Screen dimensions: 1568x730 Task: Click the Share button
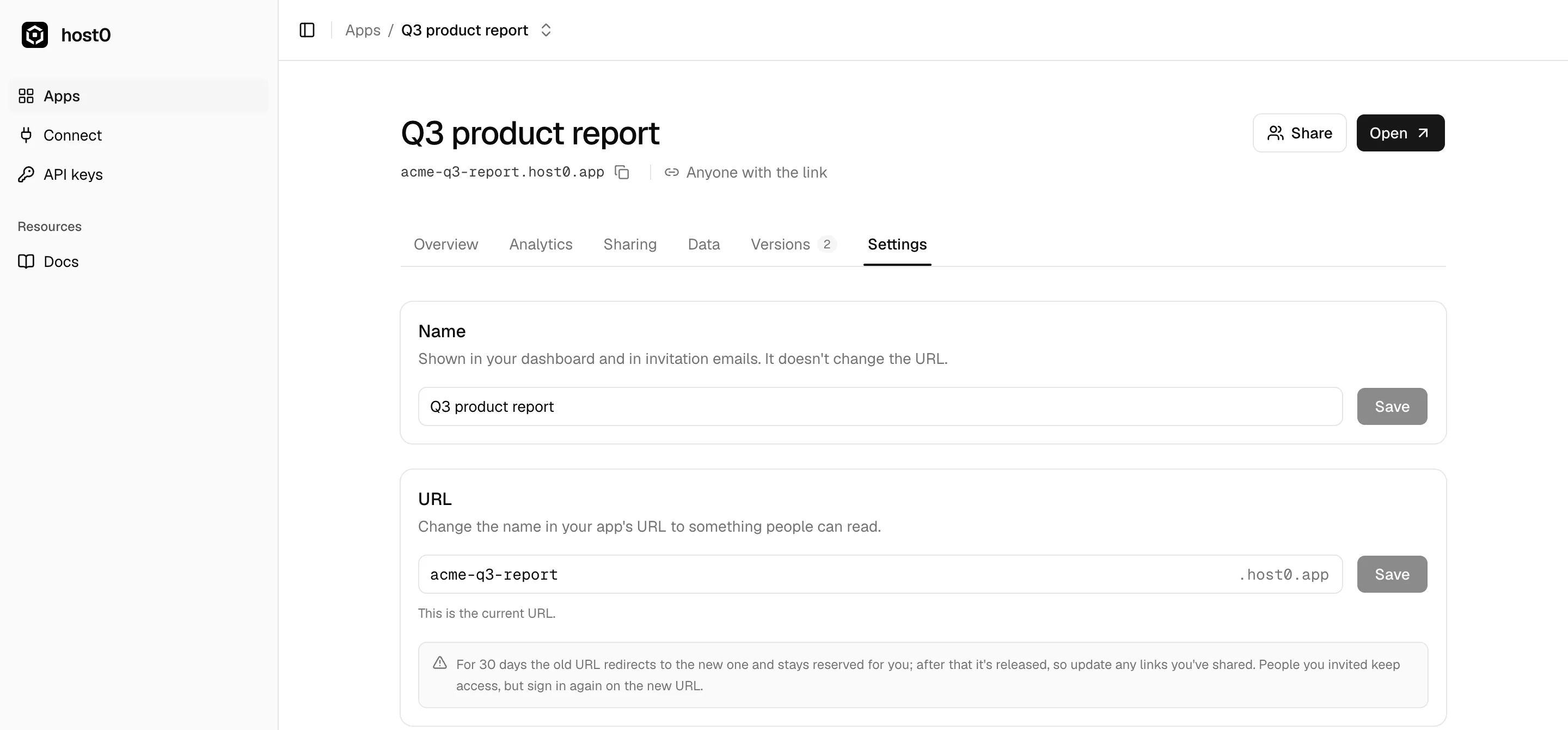tap(1300, 133)
